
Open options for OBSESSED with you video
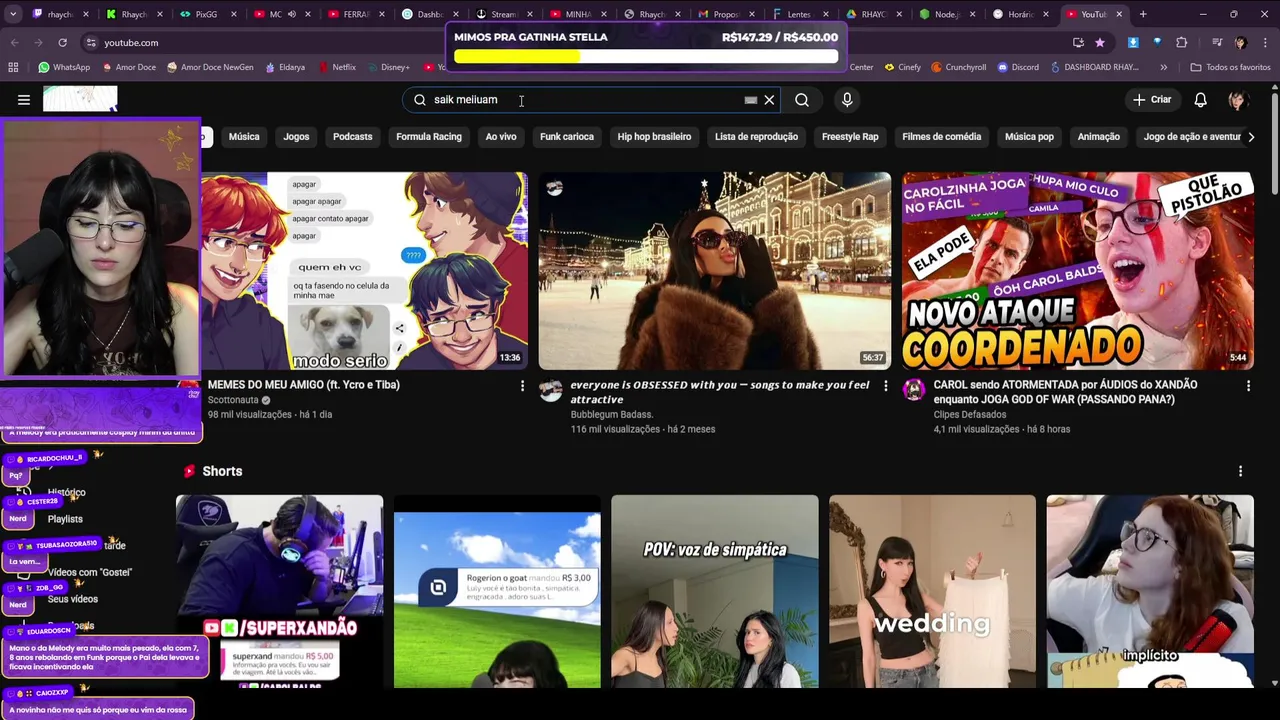click(885, 386)
